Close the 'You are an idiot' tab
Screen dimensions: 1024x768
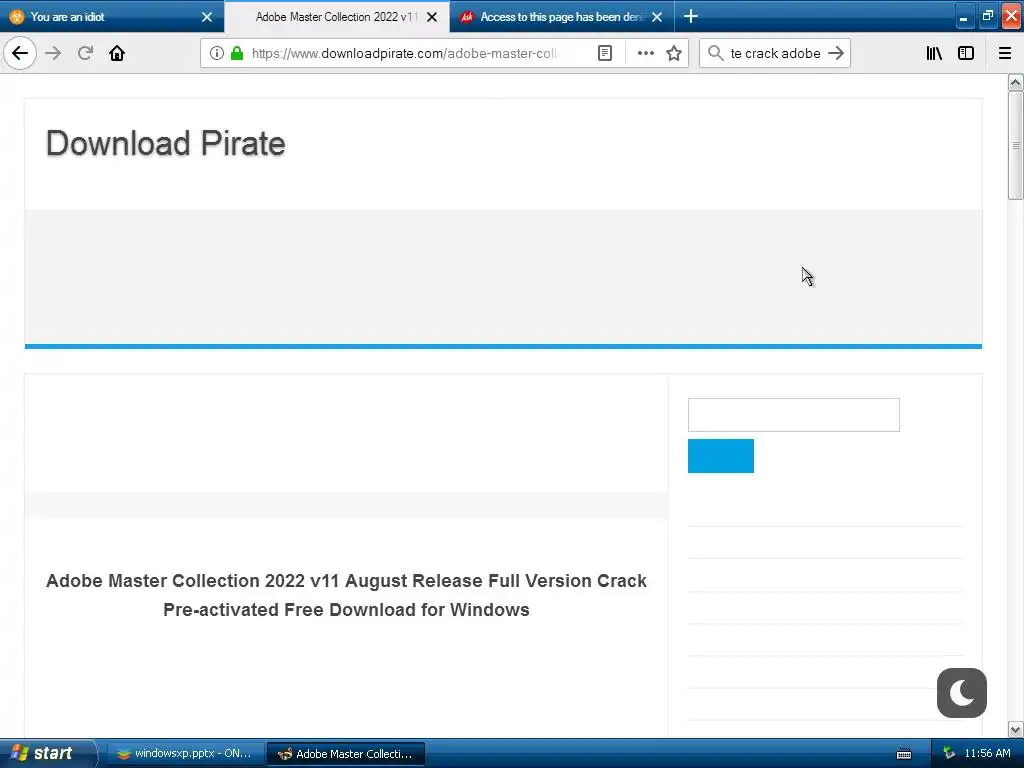[x=207, y=17]
